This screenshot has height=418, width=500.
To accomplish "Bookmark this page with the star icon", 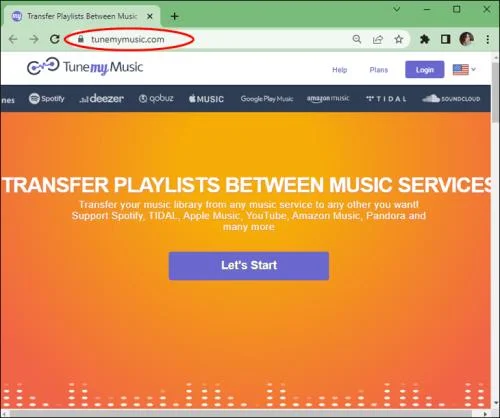I will pos(399,39).
